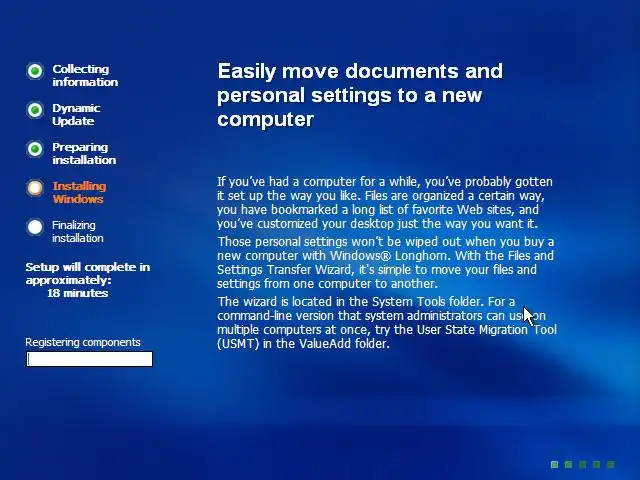Click the "Setup will complete in approximately:" text
Screen dimensions: 640x480
(88, 273)
